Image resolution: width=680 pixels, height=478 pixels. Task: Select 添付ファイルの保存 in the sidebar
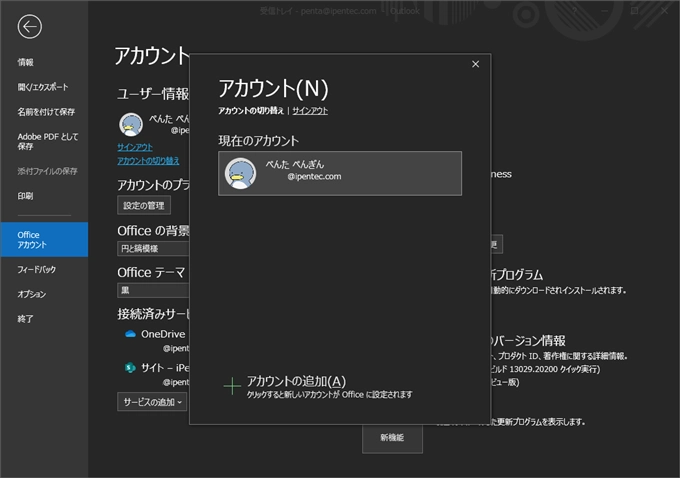pos(47,171)
